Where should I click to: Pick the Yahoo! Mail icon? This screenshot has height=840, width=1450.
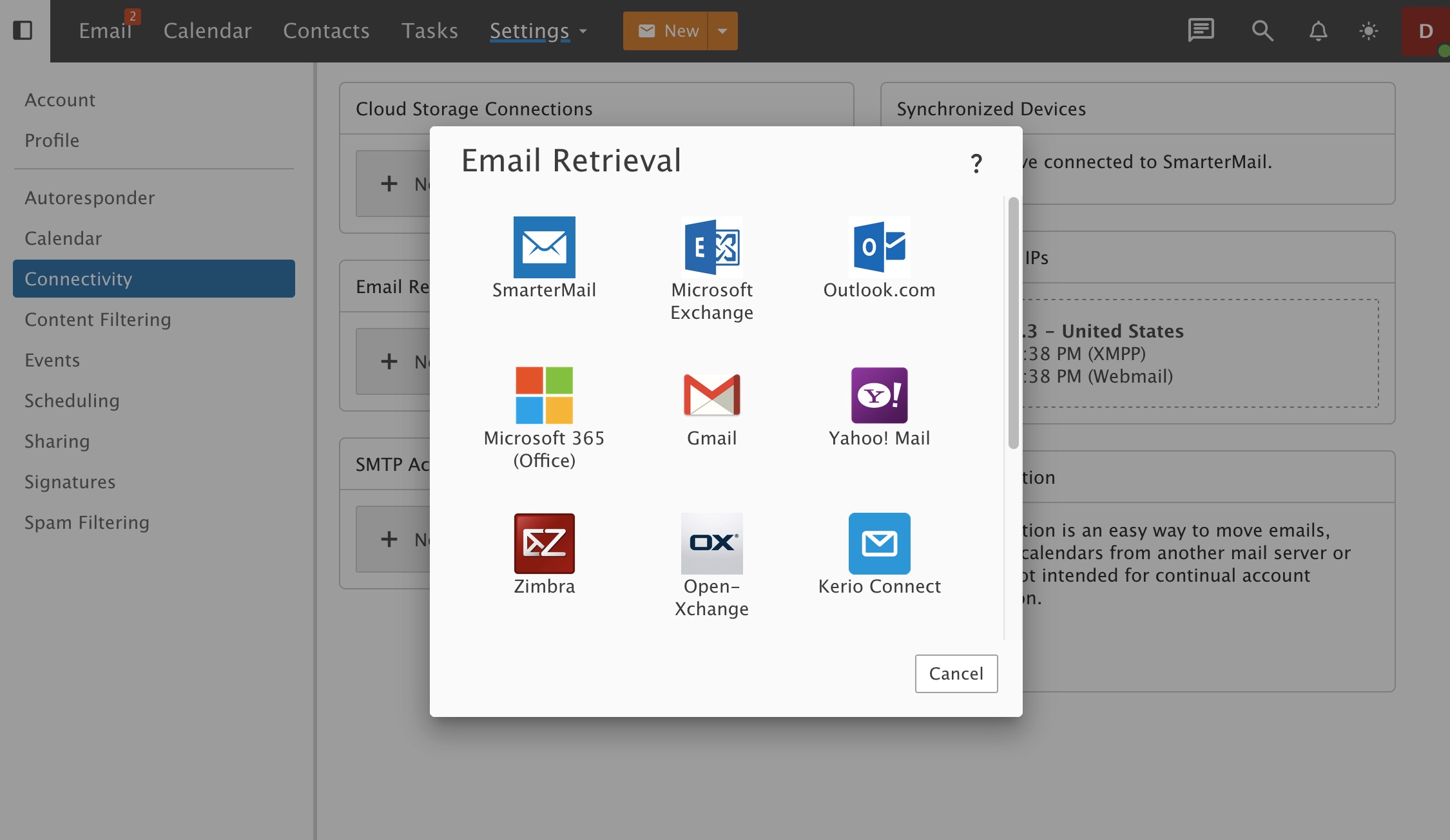pyautogui.click(x=879, y=396)
